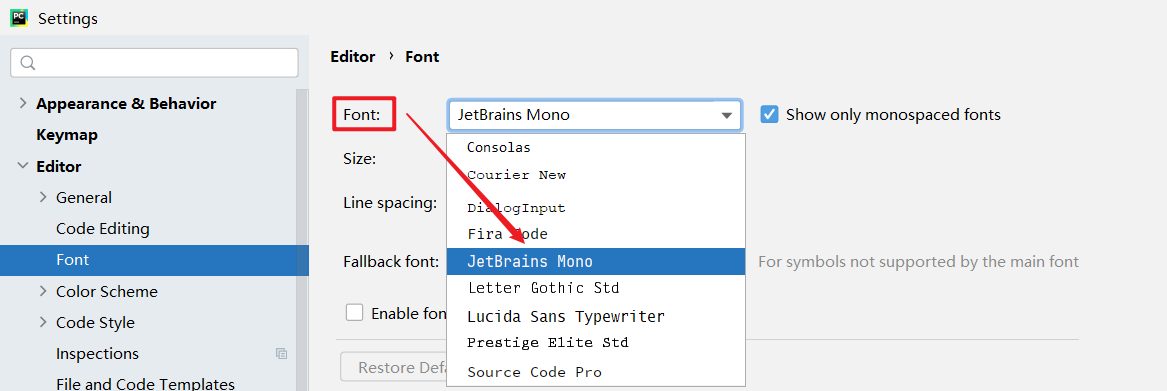The height and width of the screenshot is (391, 1167).
Task: Expand the General settings node
Action: pos(43,197)
